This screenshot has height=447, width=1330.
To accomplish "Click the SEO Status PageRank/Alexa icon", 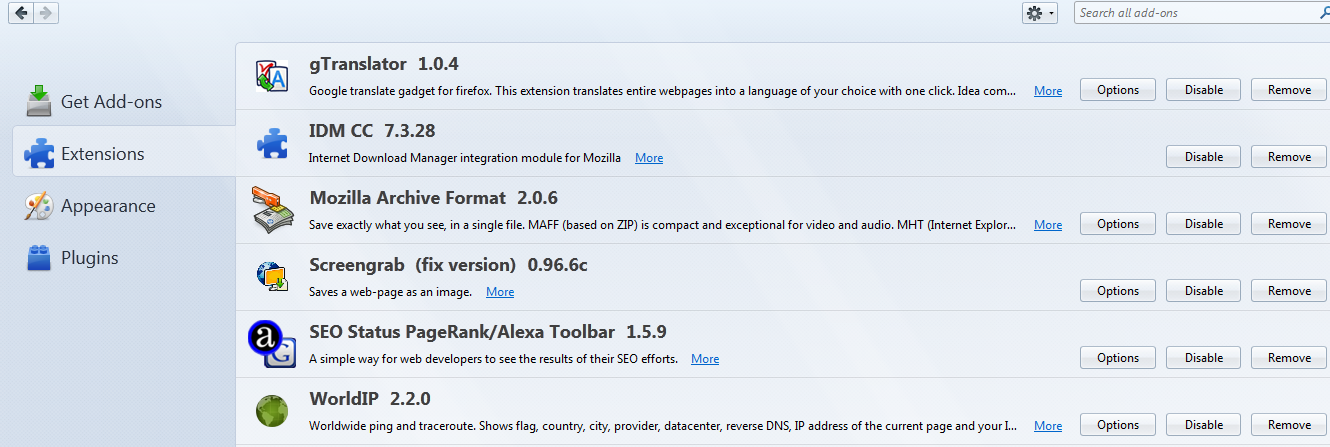I will click(x=271, y=344).
